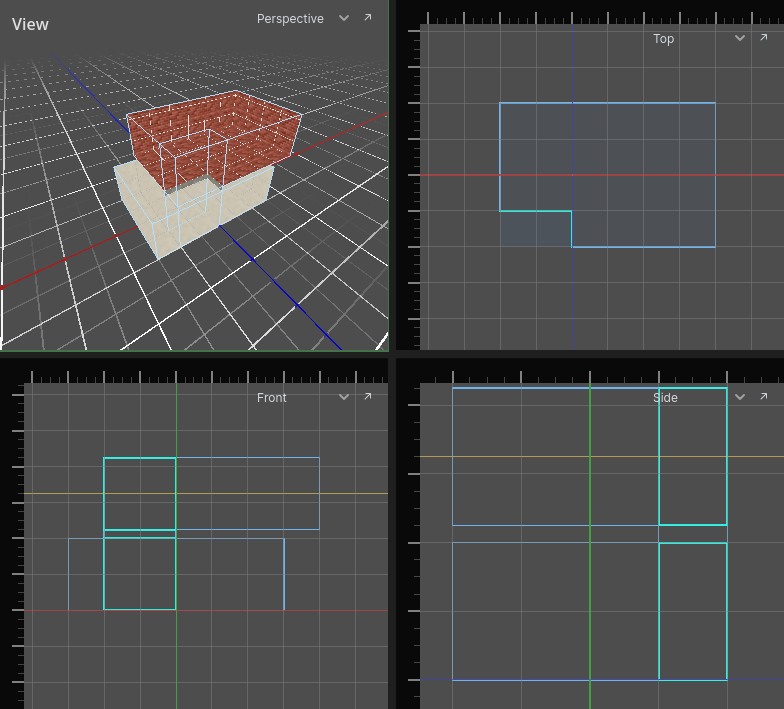Click the View heading text

coord(30,24)
